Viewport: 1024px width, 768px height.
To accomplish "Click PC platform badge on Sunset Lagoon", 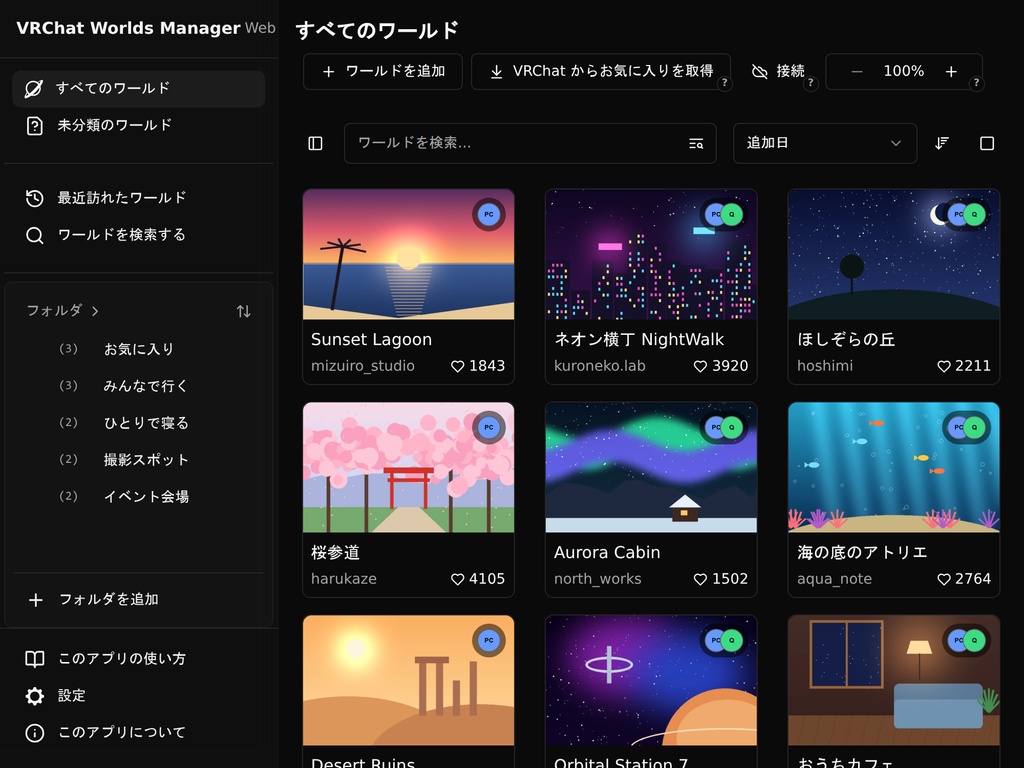I will click(x=488, y=214).
